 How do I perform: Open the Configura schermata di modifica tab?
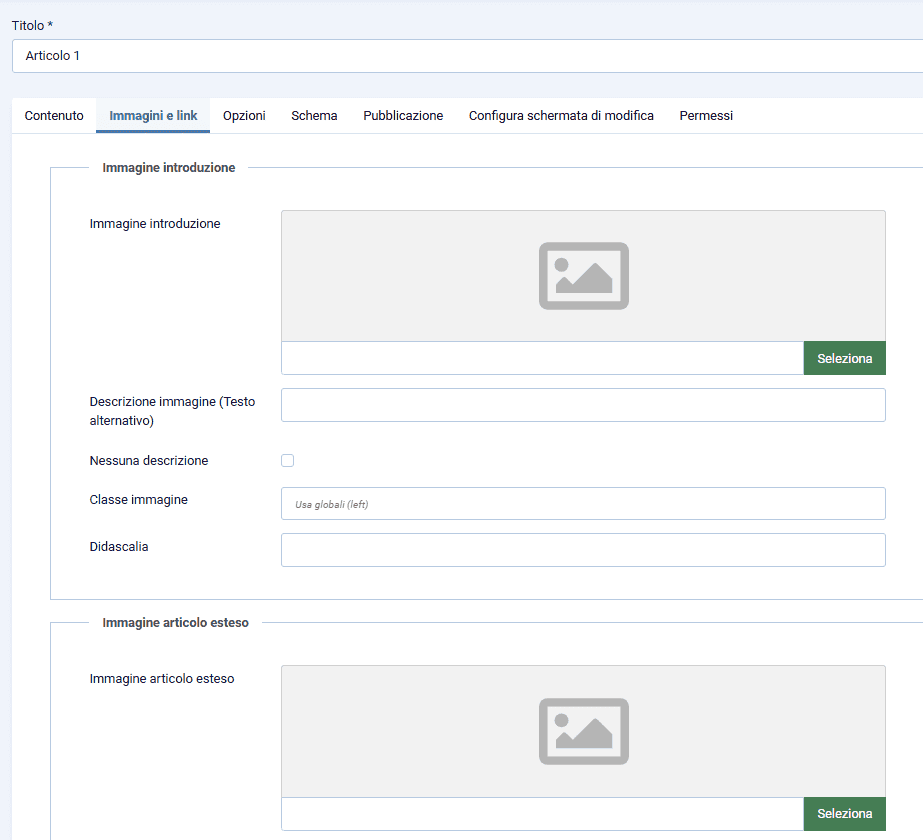pyautogui.click(x=561, y=115)
